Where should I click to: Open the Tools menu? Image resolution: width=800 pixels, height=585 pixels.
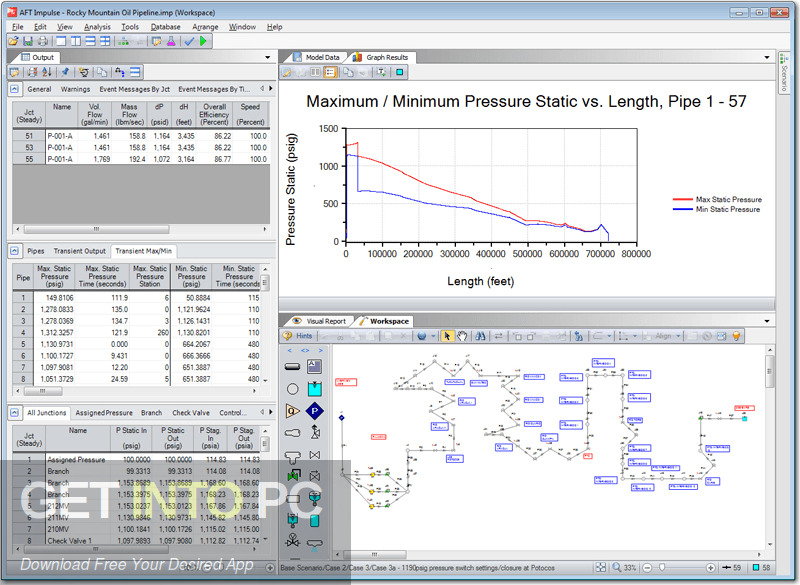130,27
